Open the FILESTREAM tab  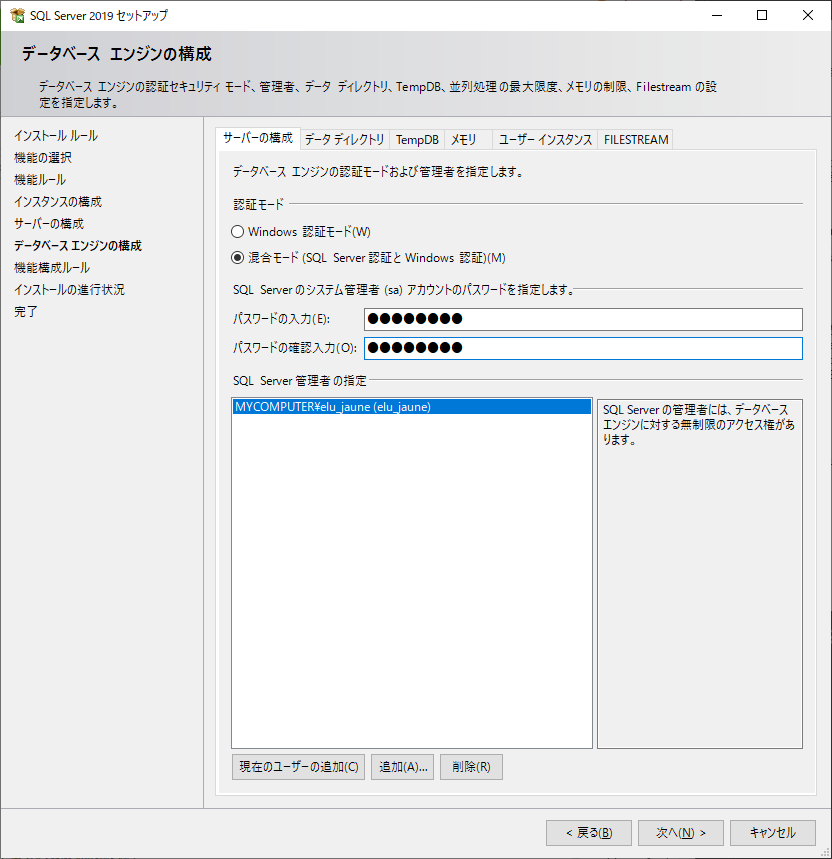click(636, 140)
